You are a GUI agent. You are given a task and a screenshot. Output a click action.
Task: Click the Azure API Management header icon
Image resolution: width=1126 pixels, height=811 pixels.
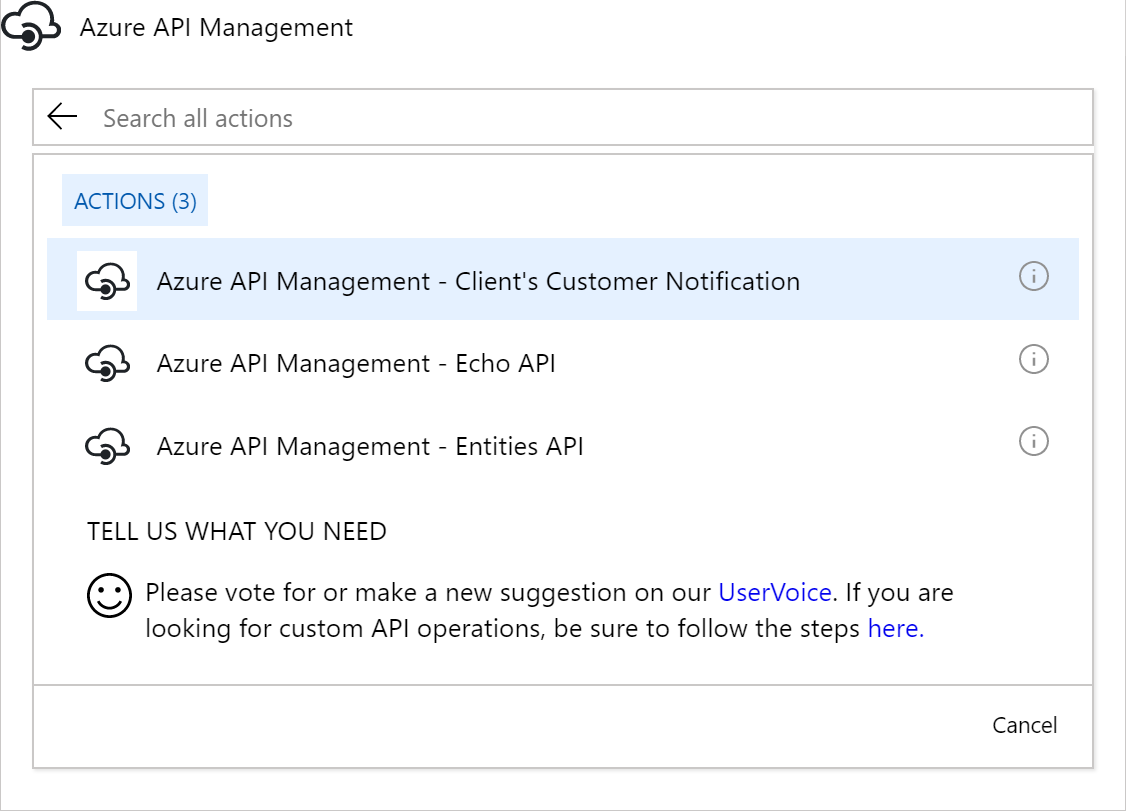pyautogui.click(x=30, y=27)
